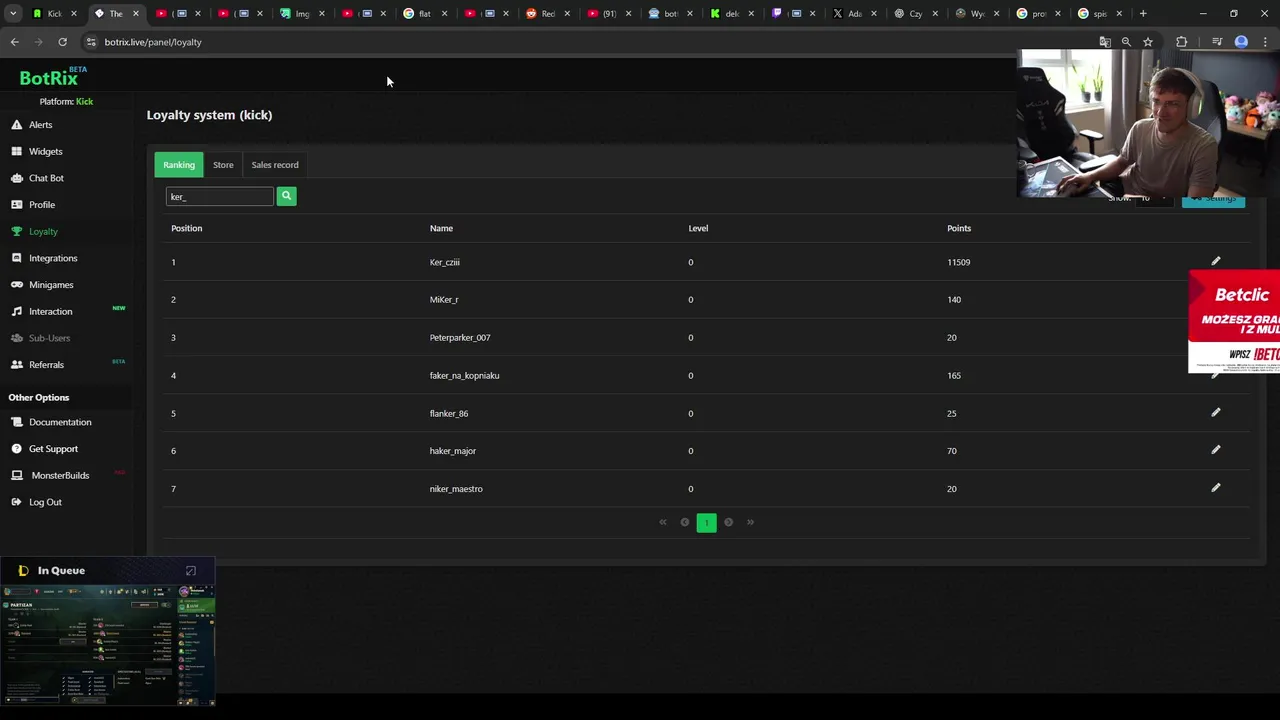Click the Betclic advertisement banner

tap(1234, 321)
